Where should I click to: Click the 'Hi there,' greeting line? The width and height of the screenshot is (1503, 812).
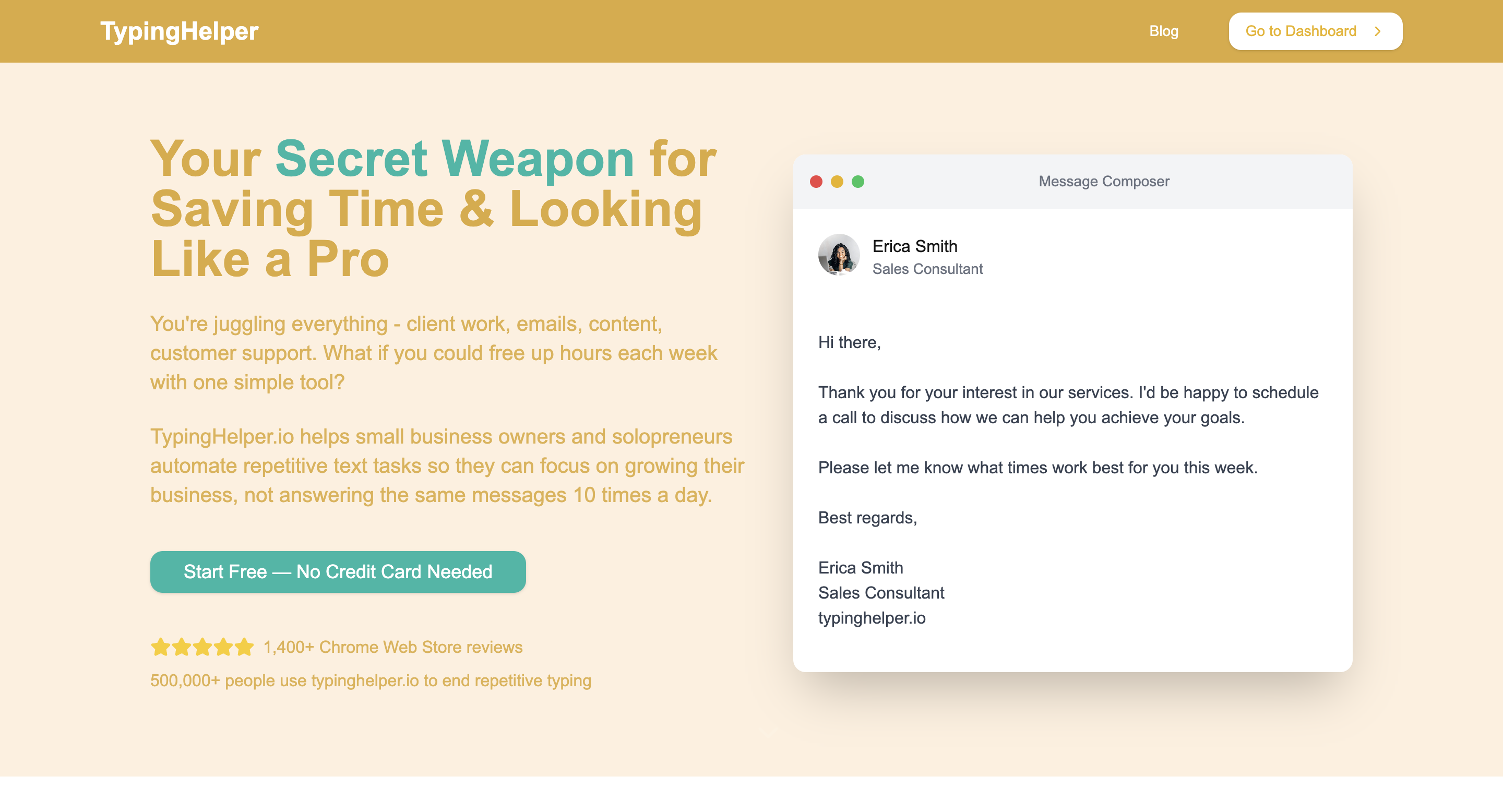850,342
